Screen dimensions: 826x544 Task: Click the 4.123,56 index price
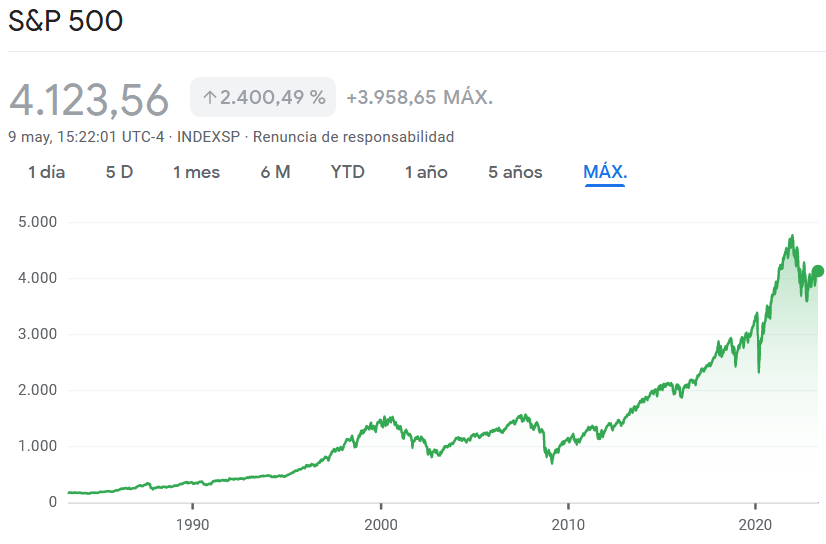pos(89,100)
